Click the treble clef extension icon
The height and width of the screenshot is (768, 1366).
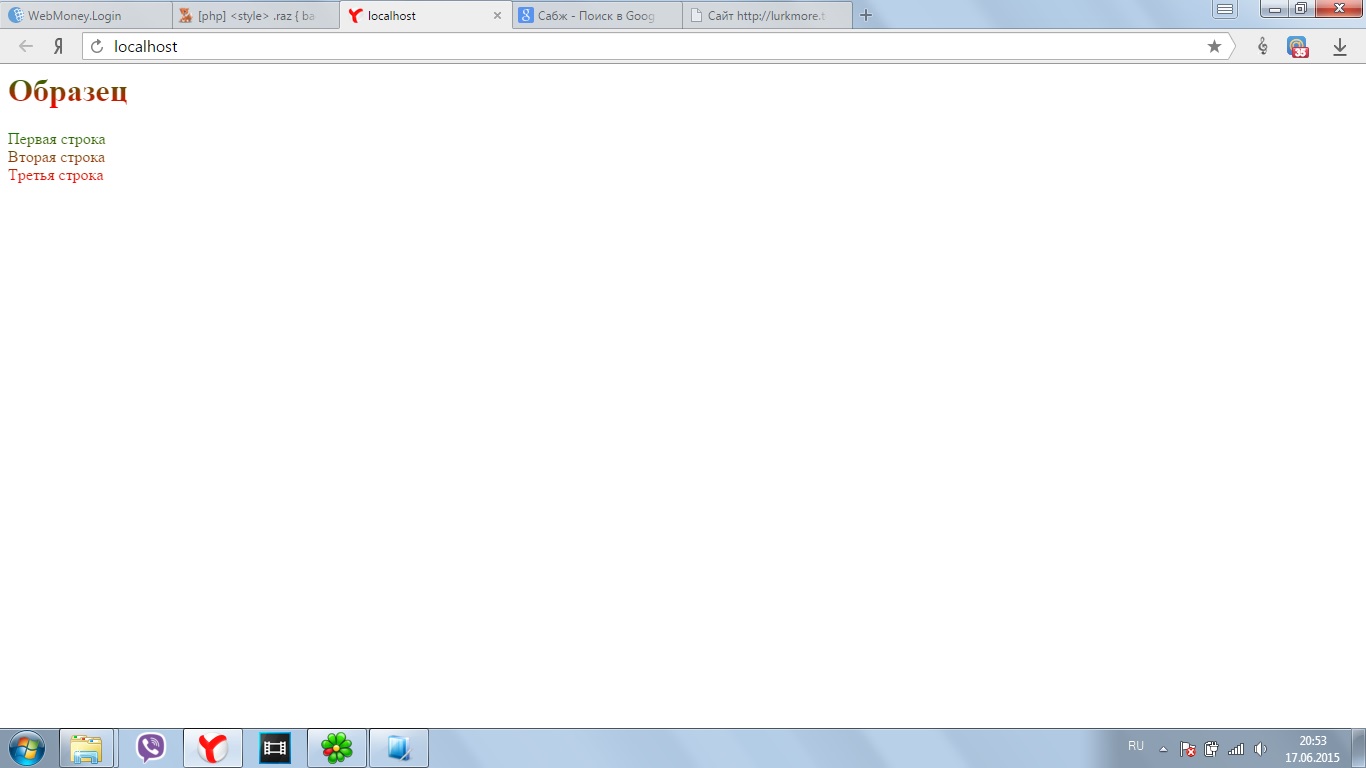pyautogui.click(x=1262, y=47)
